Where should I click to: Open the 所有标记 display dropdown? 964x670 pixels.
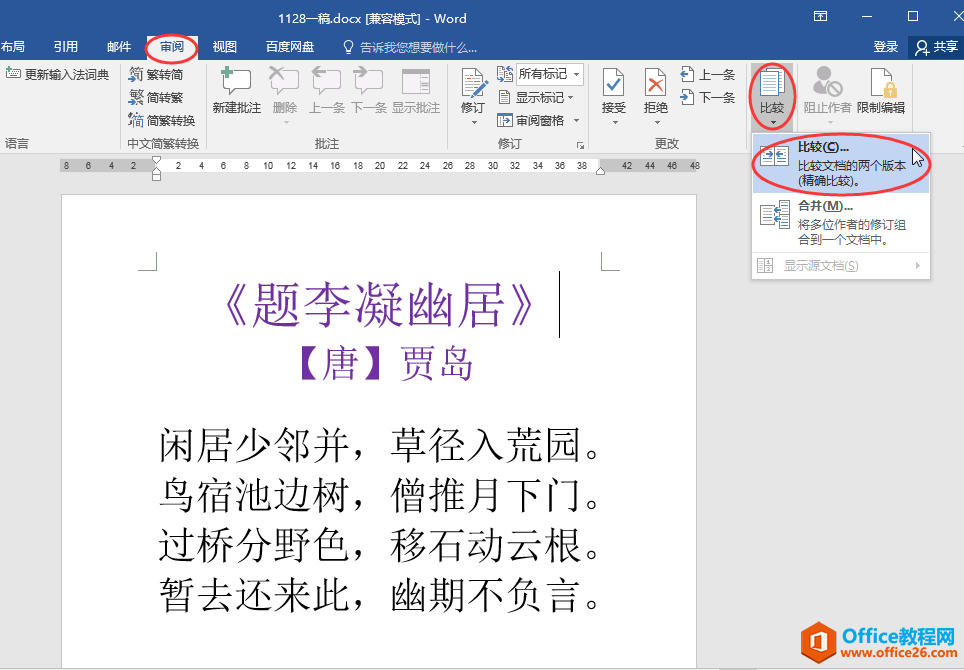pyautogui.click(x=549, y=74)
